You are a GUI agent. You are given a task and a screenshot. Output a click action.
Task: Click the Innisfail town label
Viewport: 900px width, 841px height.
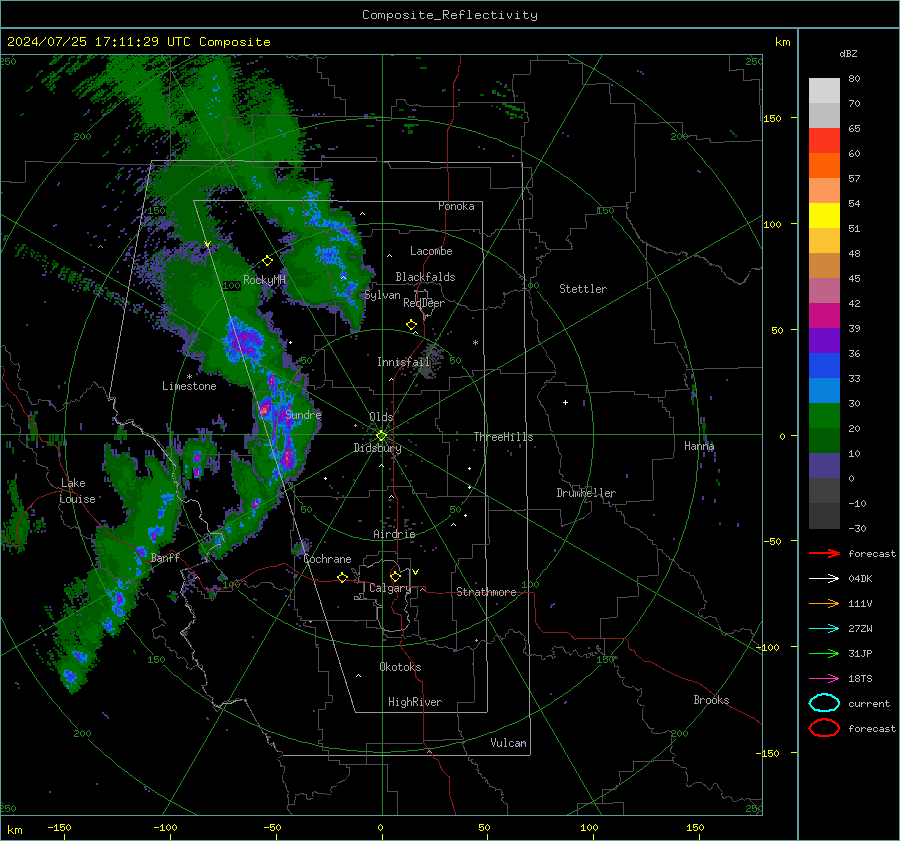point(403,362)
